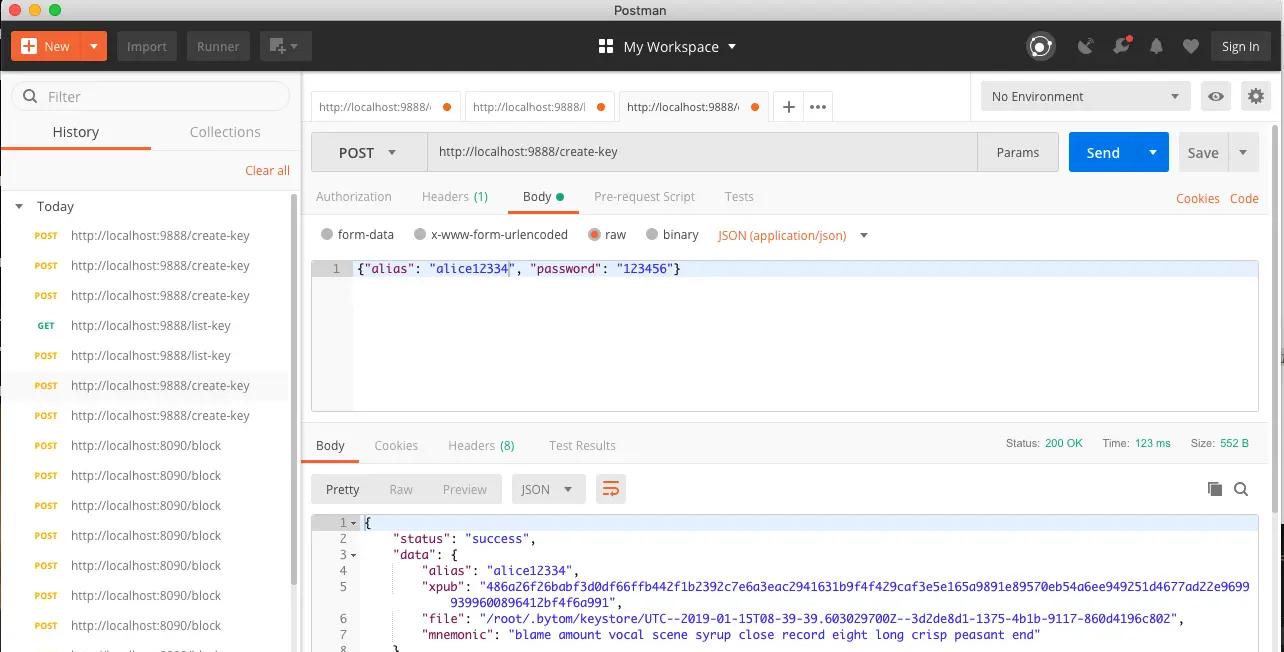This screenshot has height=652, width=1284.
Task: Open the Authorization tab
Action: point(354,197)
